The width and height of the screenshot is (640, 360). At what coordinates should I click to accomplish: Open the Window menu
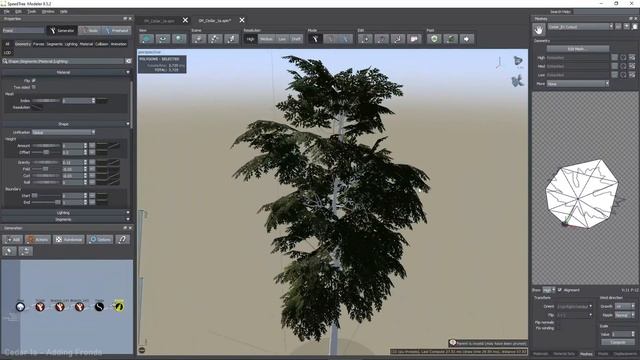(x=48, y=11)
